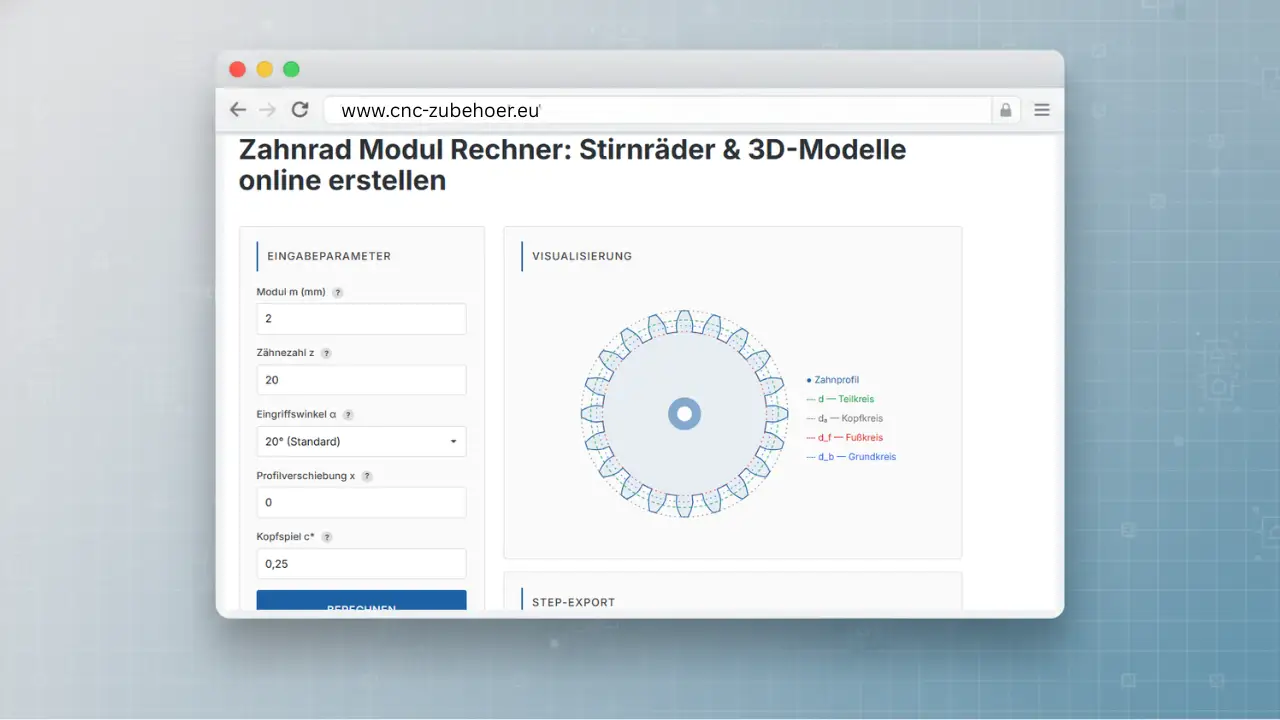Image resolution: width=1280 pixels, height=720 pixels.
Task: Click the gear center bore in the visualization
Action: point(685,413)
